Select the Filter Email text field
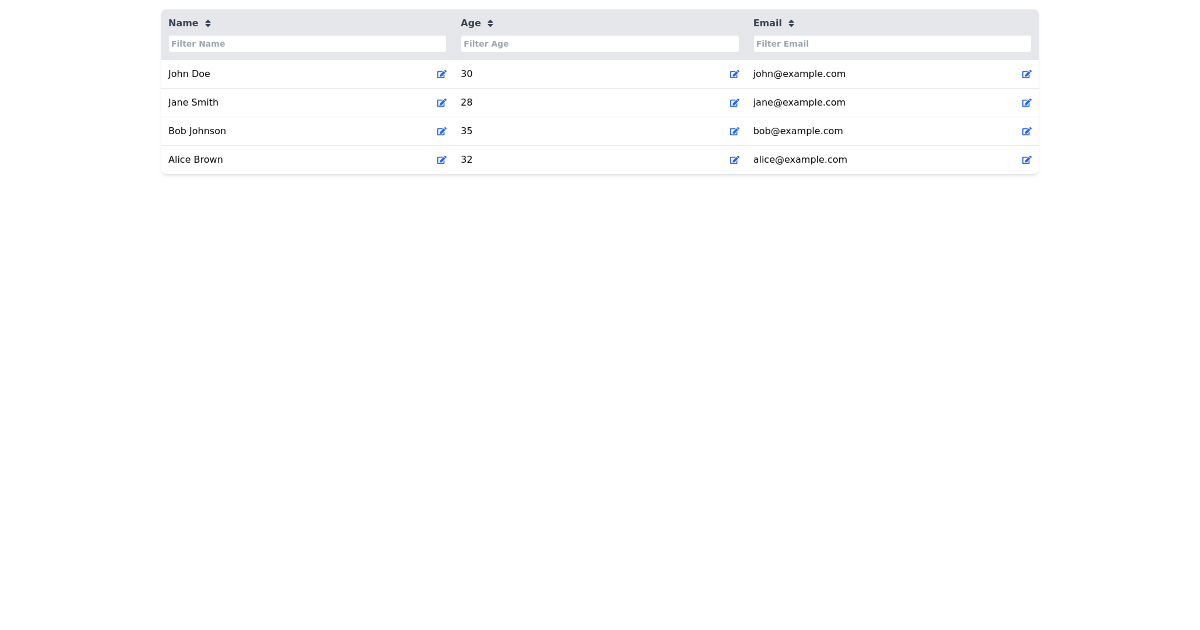1200x630 pixels. click(x=891, y=44)
